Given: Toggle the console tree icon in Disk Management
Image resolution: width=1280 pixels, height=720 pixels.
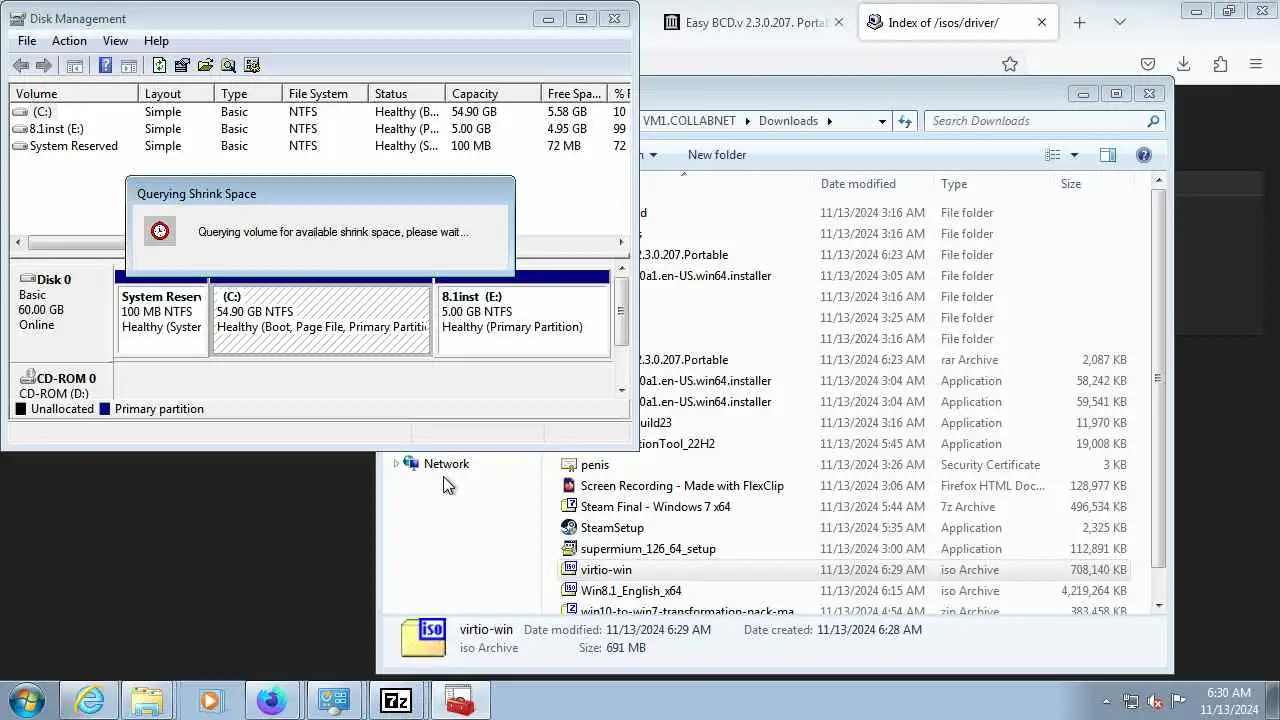Looking at the screenshot, I should tap(74, 66).
